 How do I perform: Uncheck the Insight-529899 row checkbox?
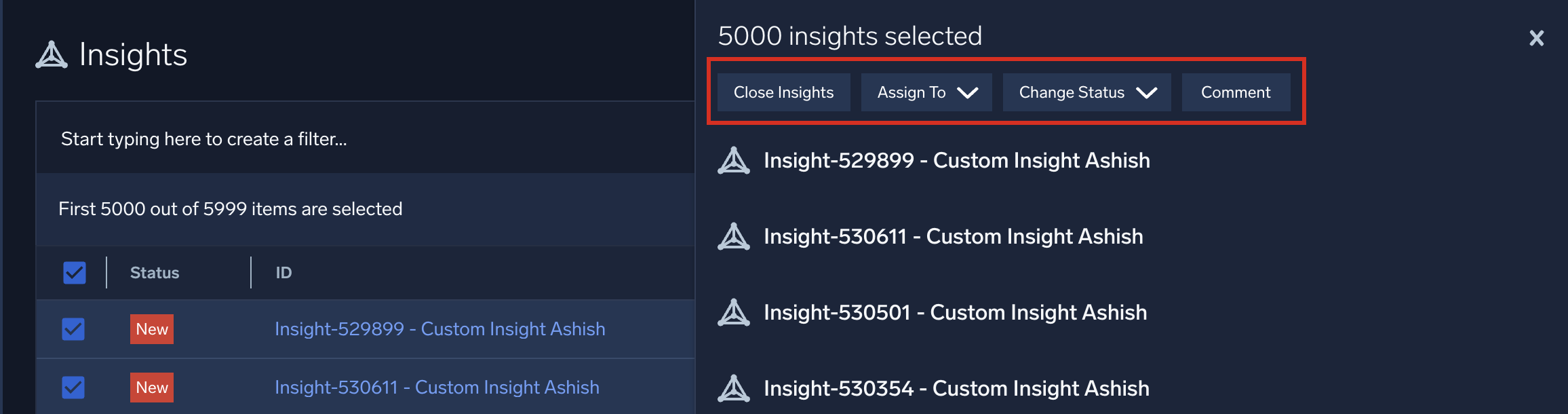pyautogui.click(x=73, y=329)
